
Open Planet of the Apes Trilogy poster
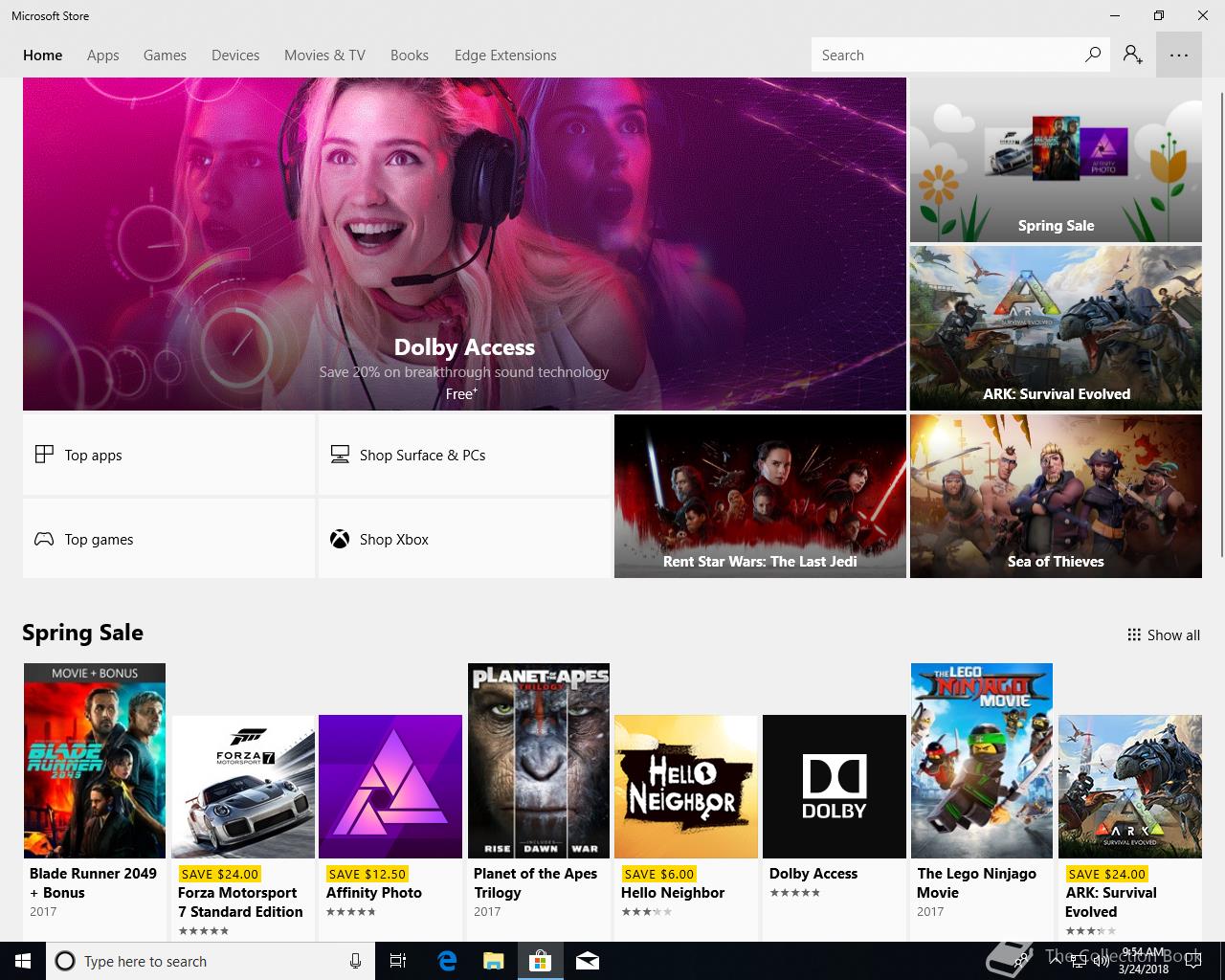[x=539, y=761]
